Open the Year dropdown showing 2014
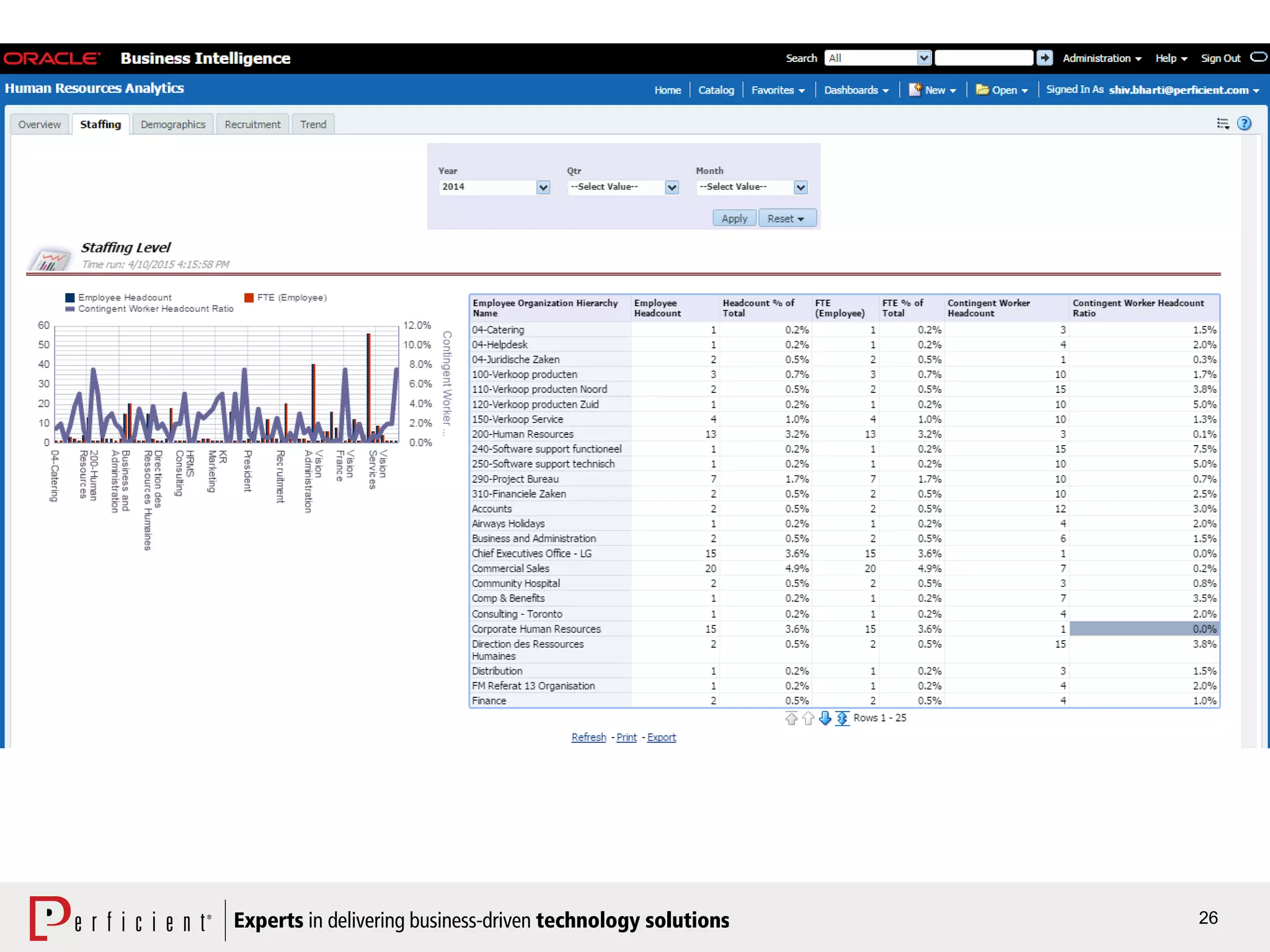The width and height of the screenshot is (1270, 952). (543, 187)
